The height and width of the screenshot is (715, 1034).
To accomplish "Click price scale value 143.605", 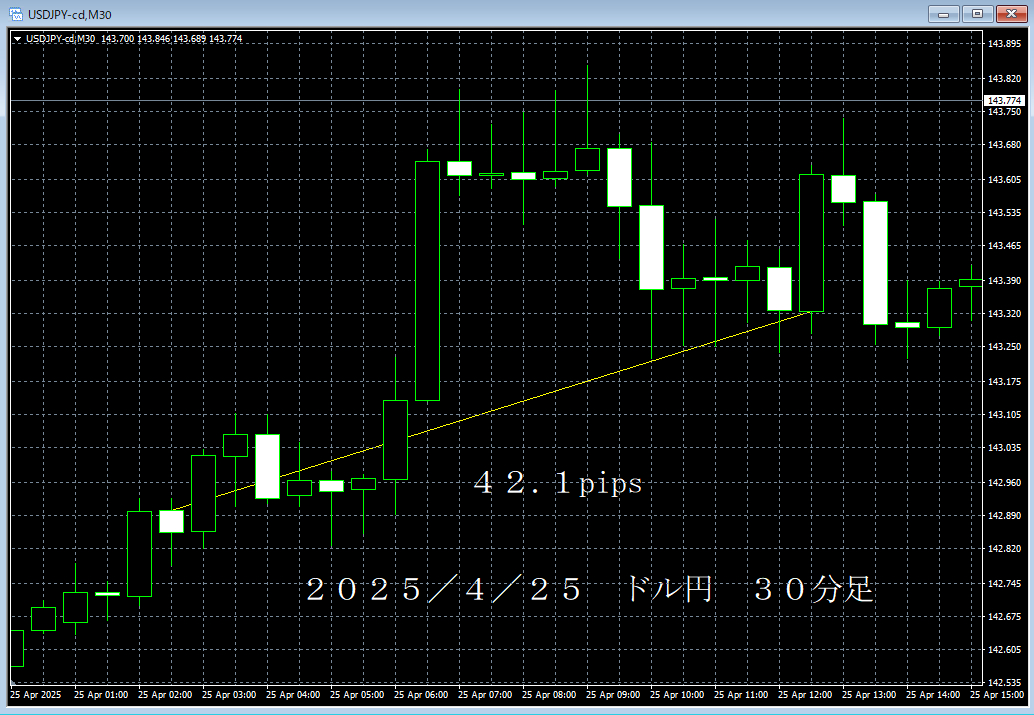I will click(1004, 179).
